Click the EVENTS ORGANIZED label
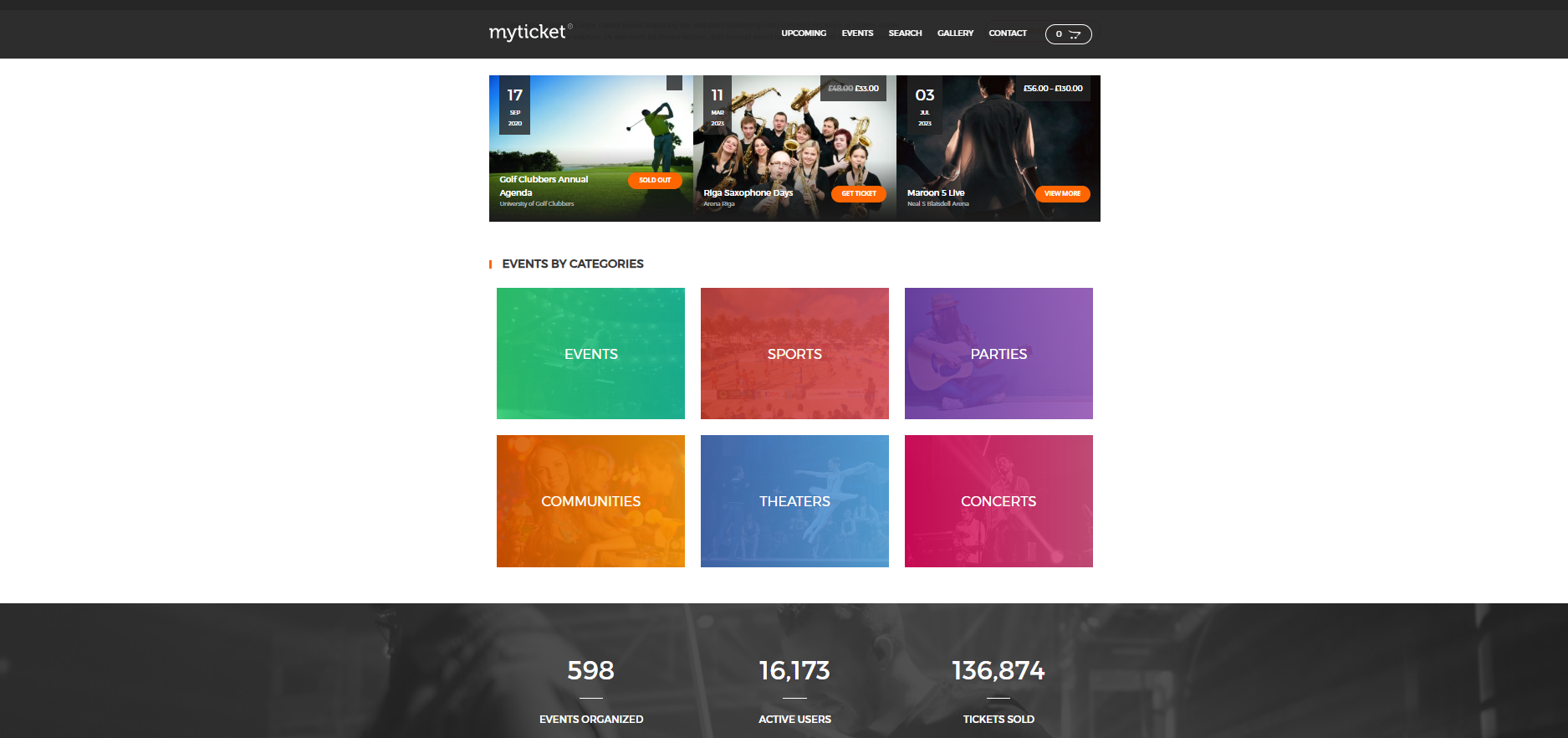Viewport: 1568px width, 738px height. tap(591, 720)
